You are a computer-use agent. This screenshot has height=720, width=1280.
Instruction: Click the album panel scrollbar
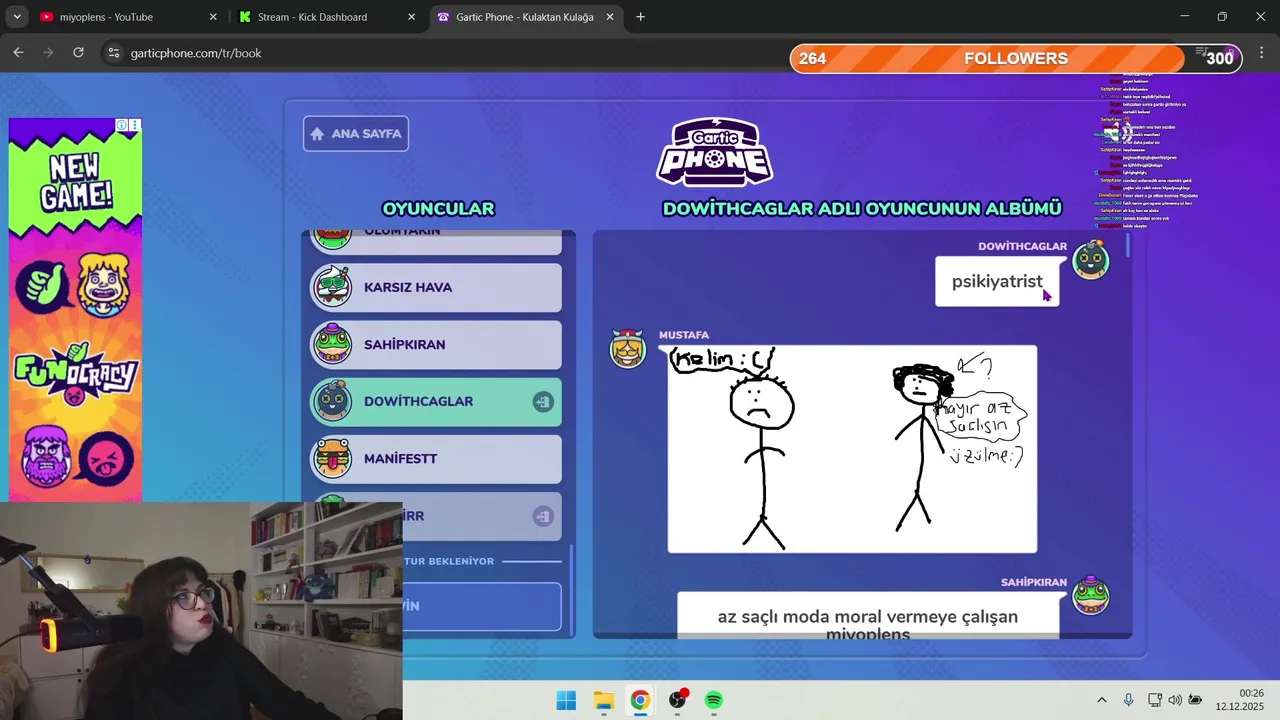pyautogui.click(x=1129, y=245)
